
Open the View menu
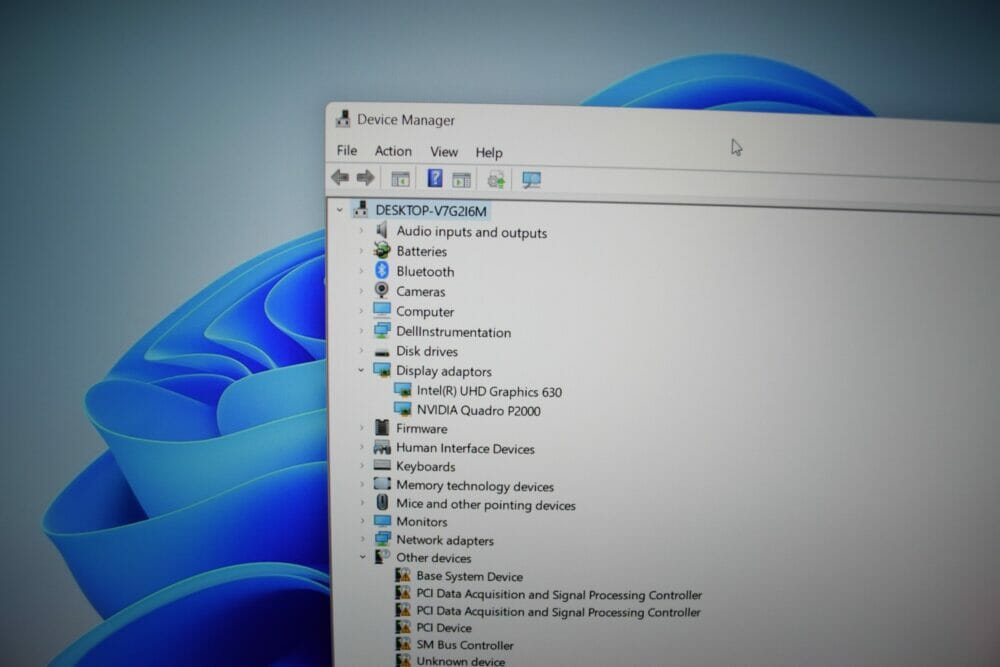(x=444, y=152)
